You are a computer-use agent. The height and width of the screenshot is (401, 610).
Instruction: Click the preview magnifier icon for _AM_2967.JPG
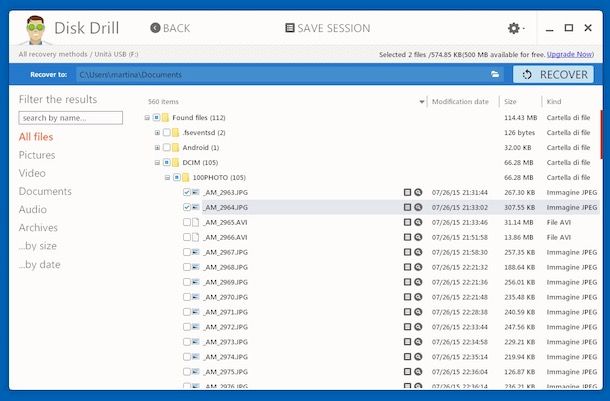pyautogui.click(x=418, y=252)
